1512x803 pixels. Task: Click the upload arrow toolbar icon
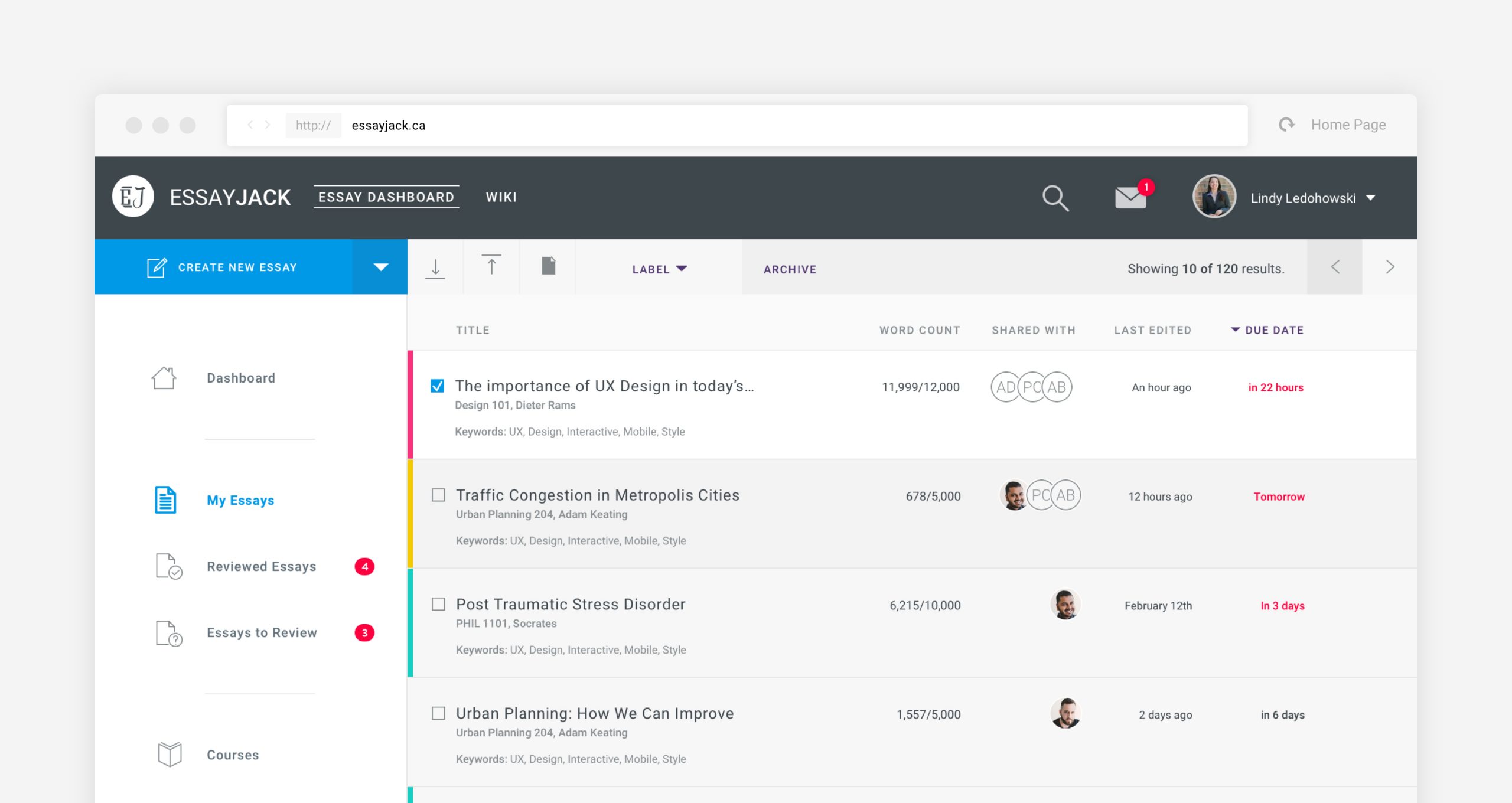(491, 266)
